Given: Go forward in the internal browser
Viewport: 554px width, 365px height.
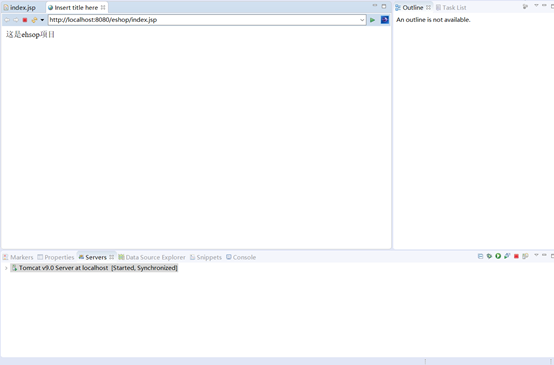Looking at the screenshot, I should tap(16, 20).
